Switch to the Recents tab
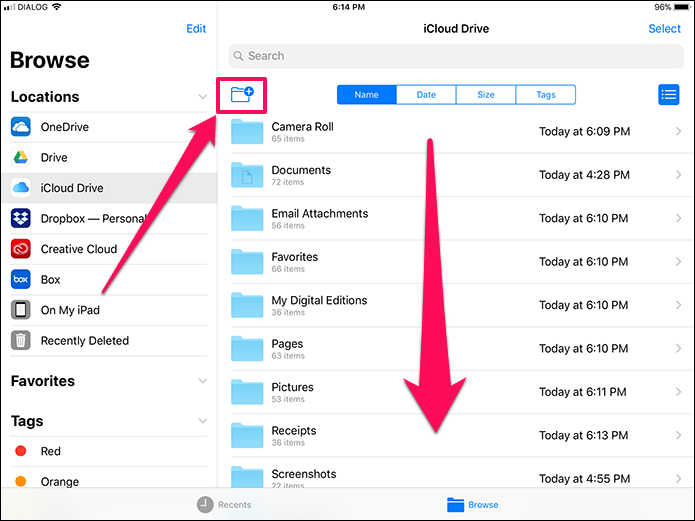 [224, 505]
